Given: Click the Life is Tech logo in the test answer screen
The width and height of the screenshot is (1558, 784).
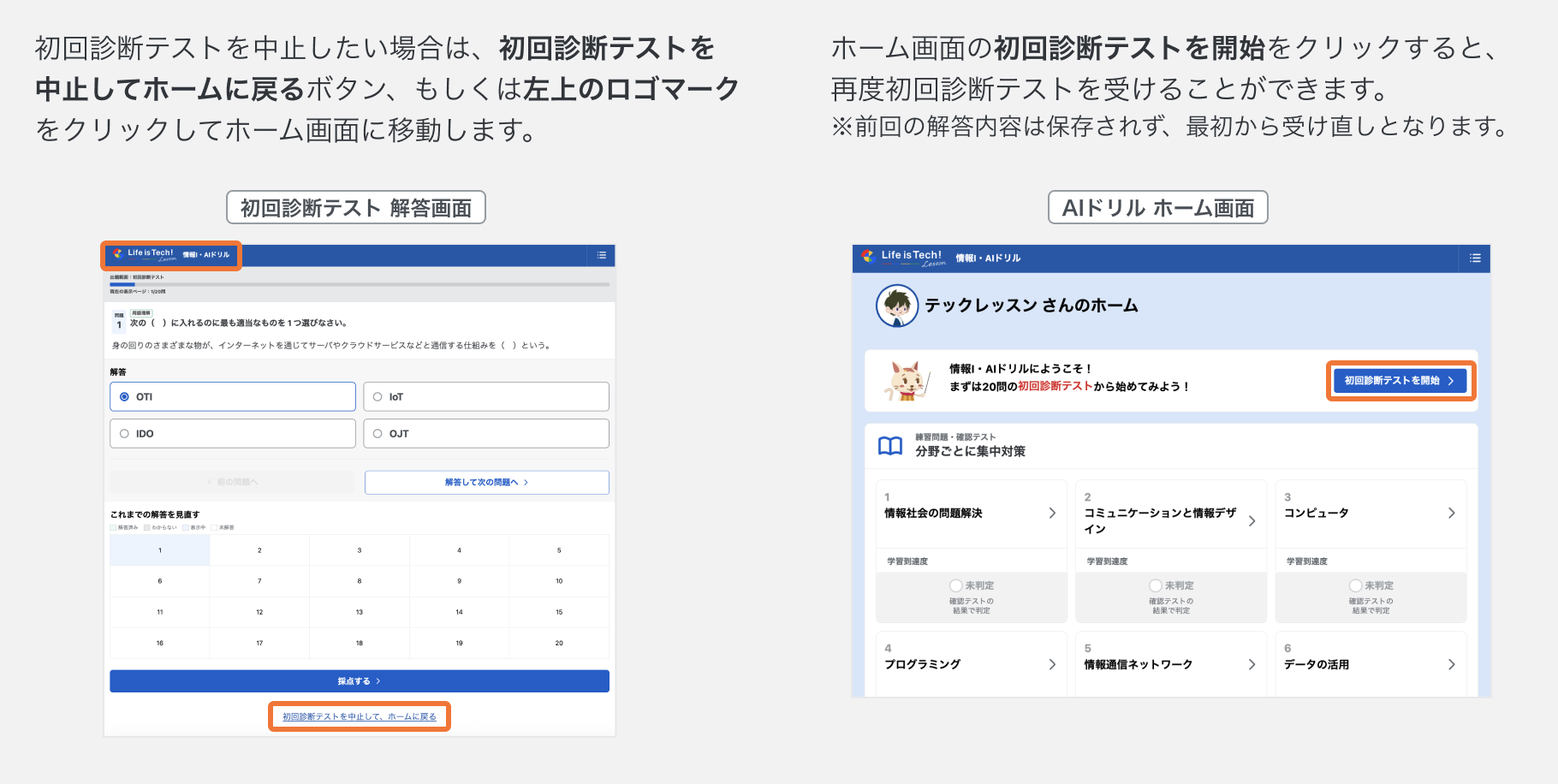Looking at the screenshot, I should click(145, 254).
